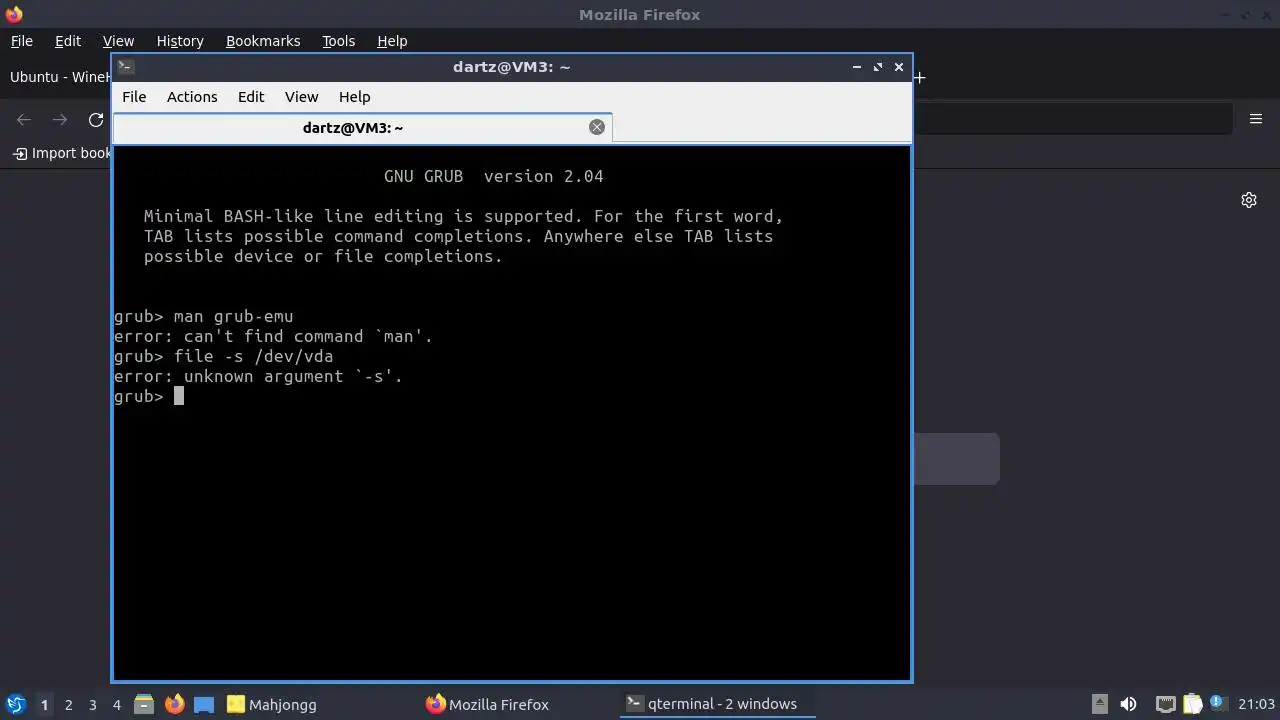Open removable media eject tray icon
Viewport: 1280px width, 720px height.
pyautogui.click(x=1099, y=704)
